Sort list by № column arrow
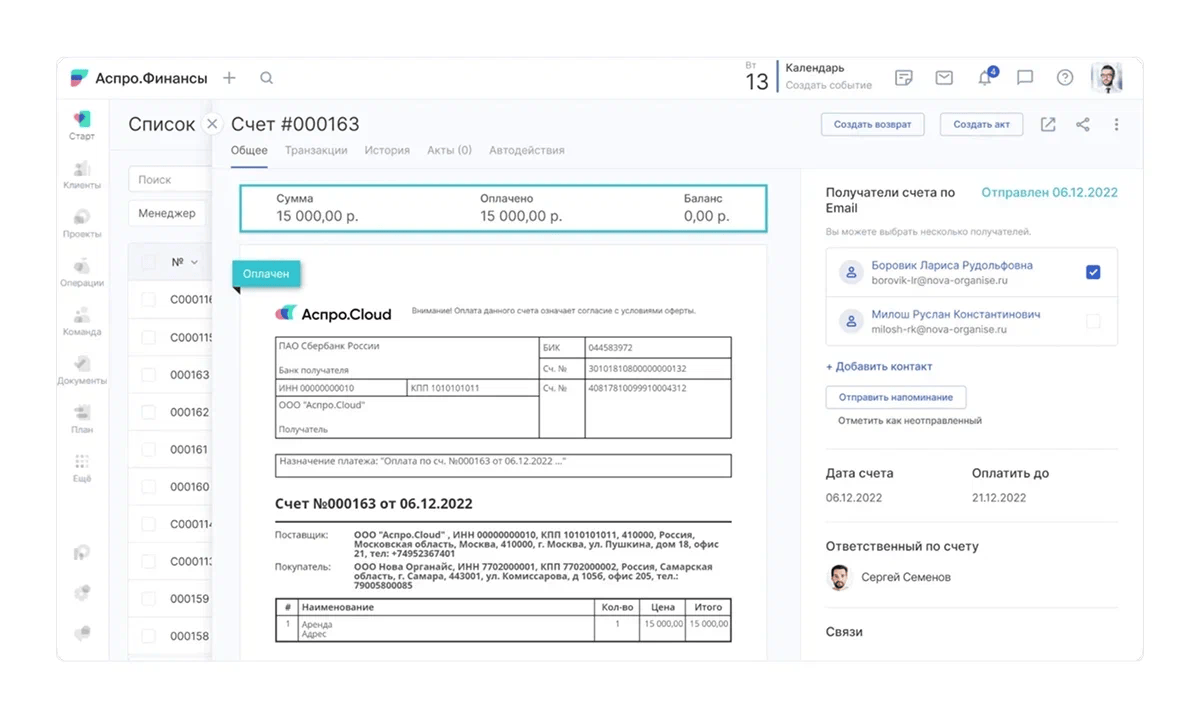 click(194, 263)
